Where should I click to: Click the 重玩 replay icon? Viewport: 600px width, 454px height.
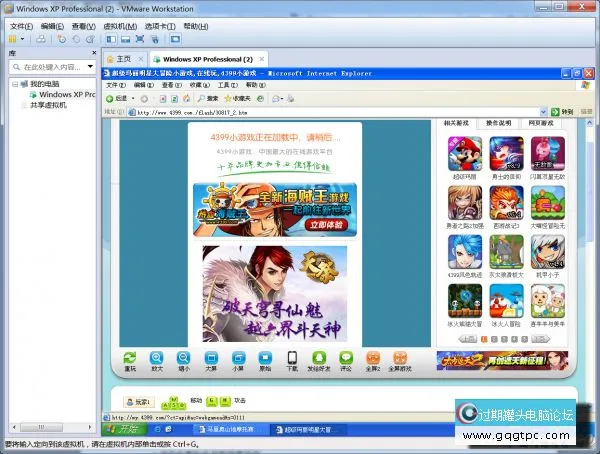(x=130, y=358)
